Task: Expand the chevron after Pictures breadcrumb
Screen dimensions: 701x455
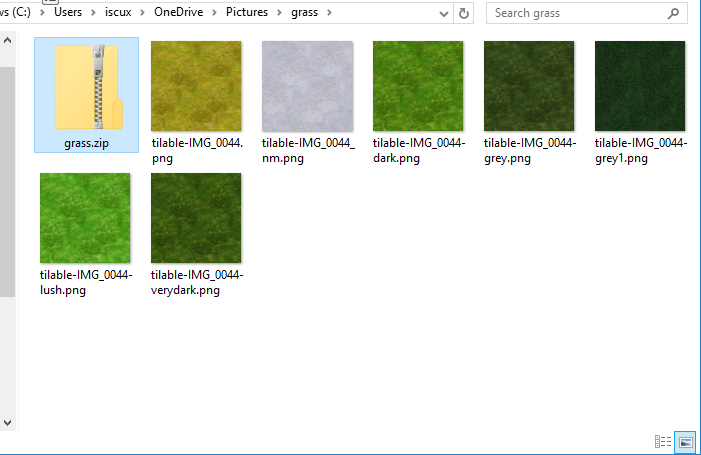Action: click(279, 13)
